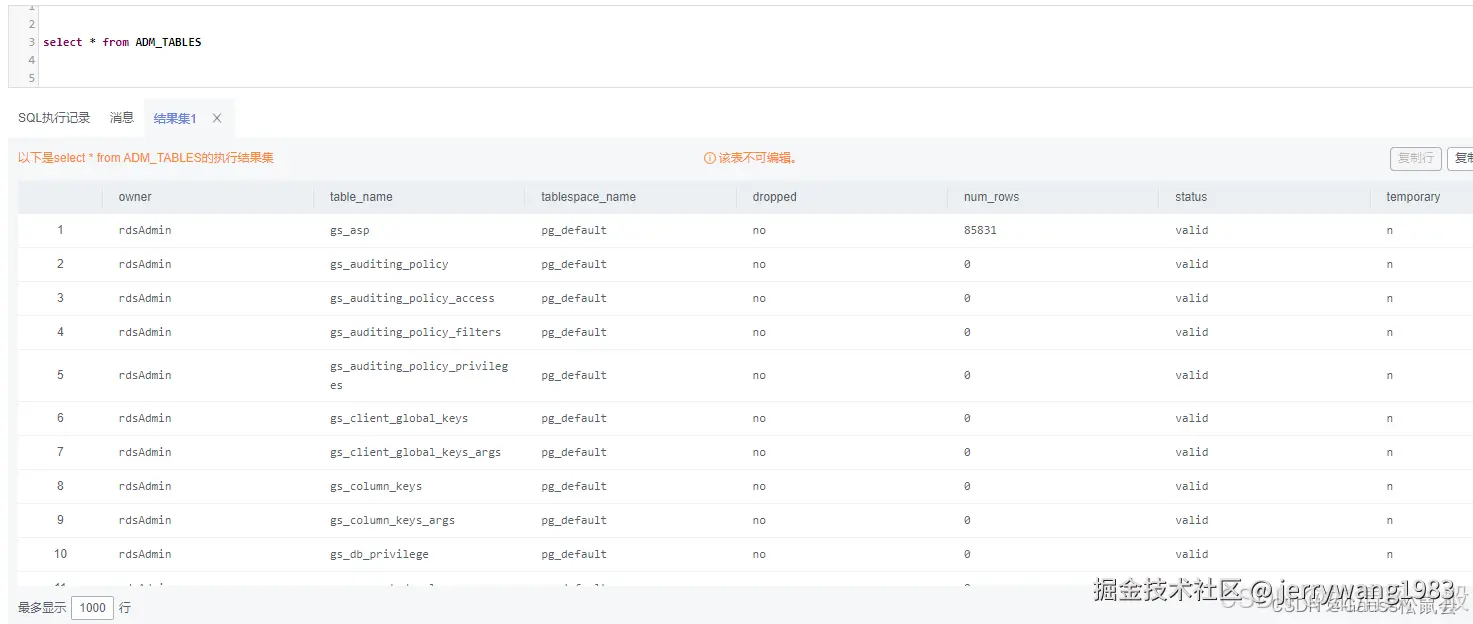
Task: Click row number 10 cell
Action: click(60, 554)
